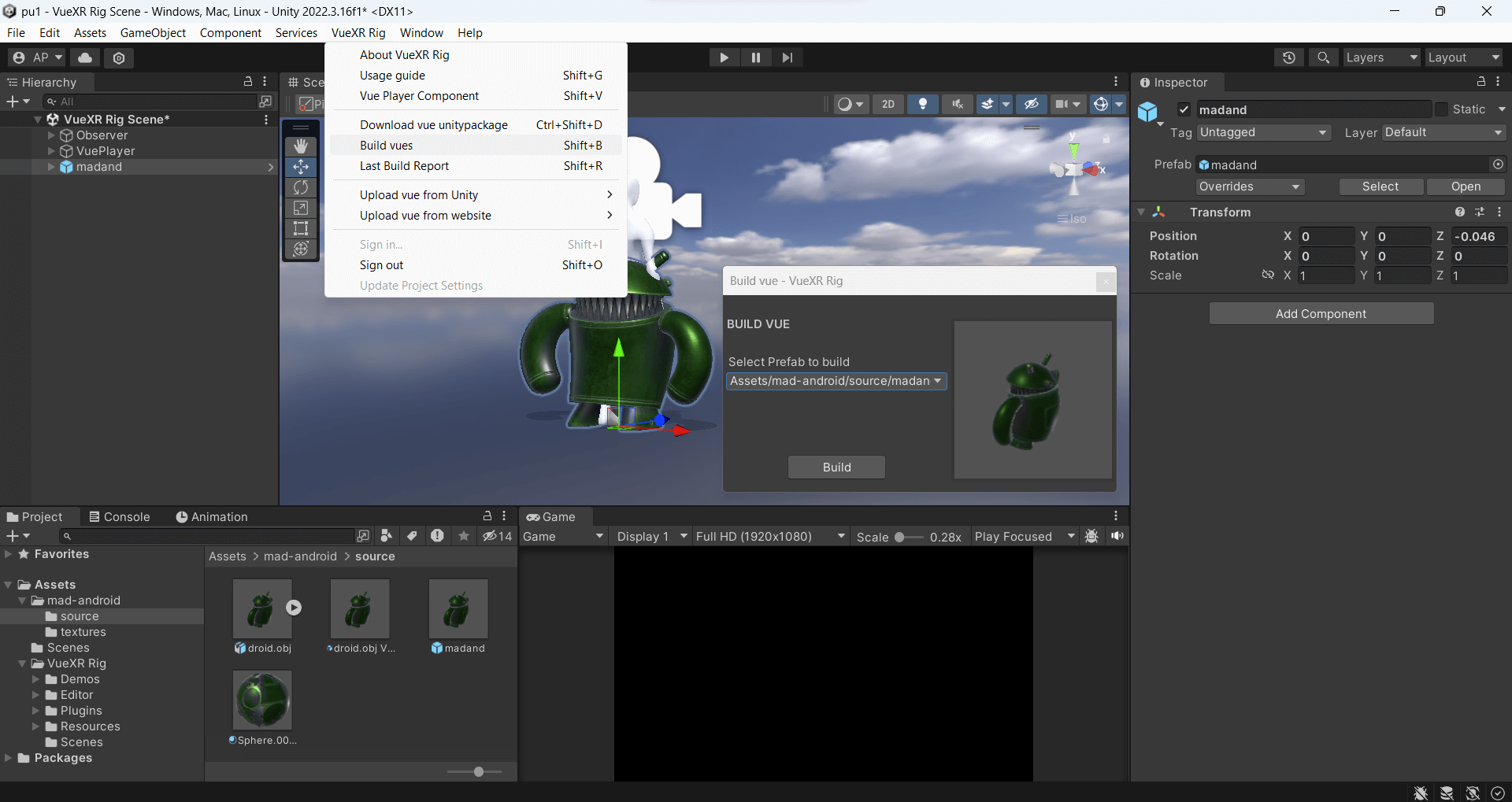This screenshot has width=1512, height=802.
Task: Open prefab Overrides dropdown
Action: pyautogui.click(x=1250, y=187)
